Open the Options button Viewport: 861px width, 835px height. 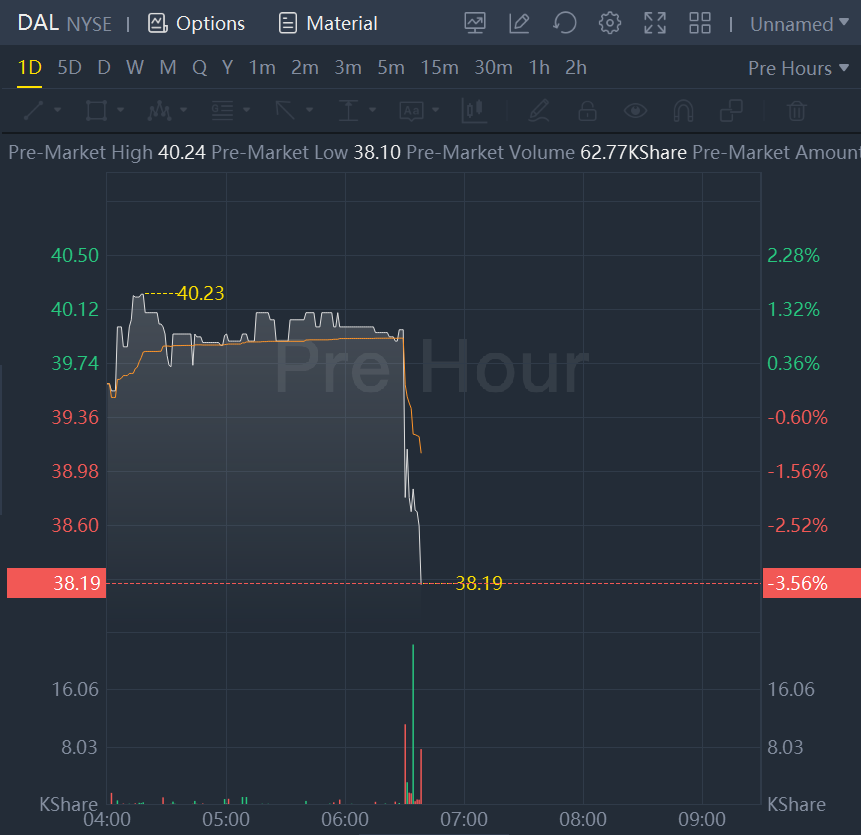click(x=196, y=23)
